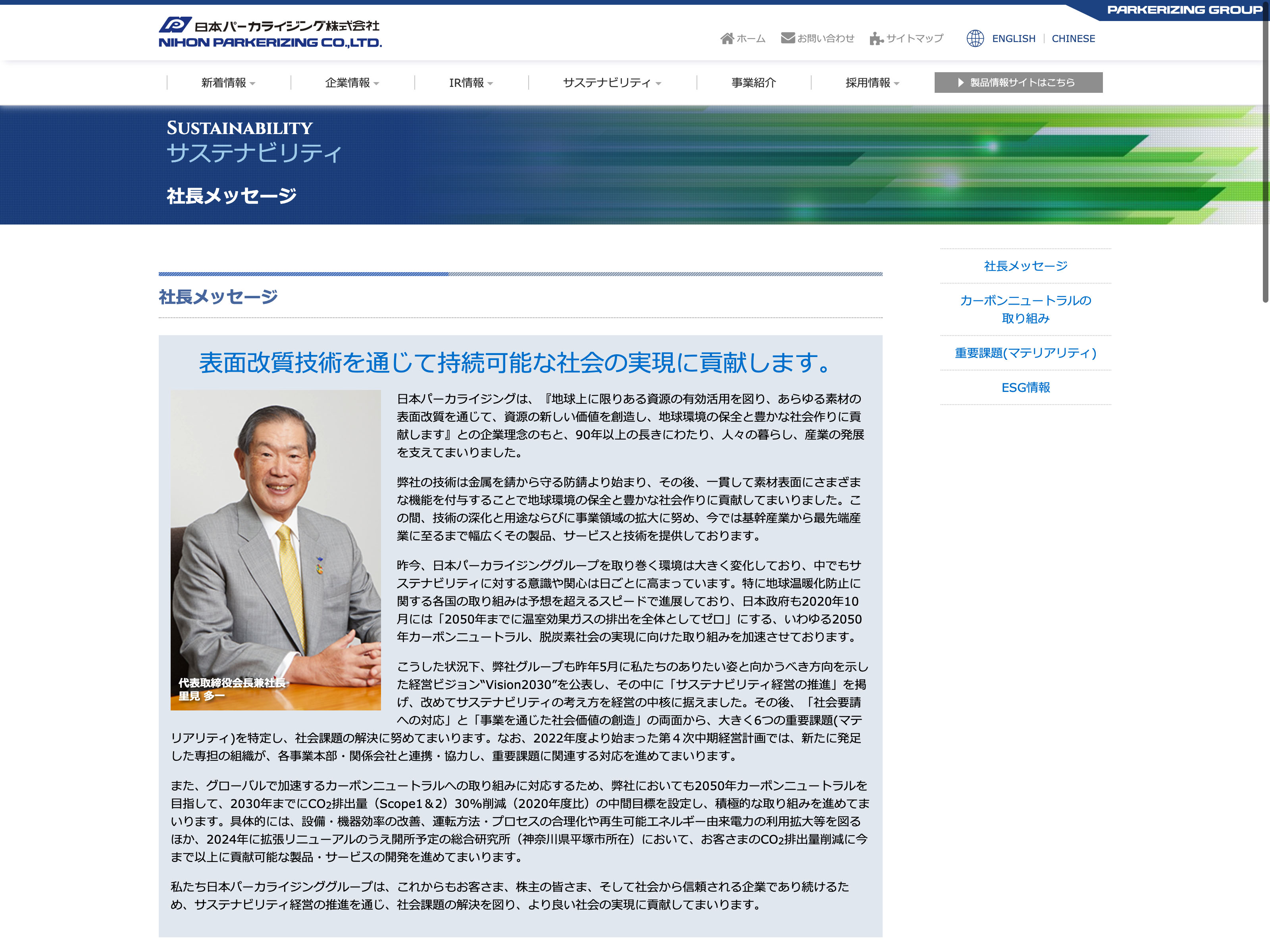The height and width of the screenshot is (952, 1270).
Task: Click the sitemap puzzle icon
Action: (876, 38)
